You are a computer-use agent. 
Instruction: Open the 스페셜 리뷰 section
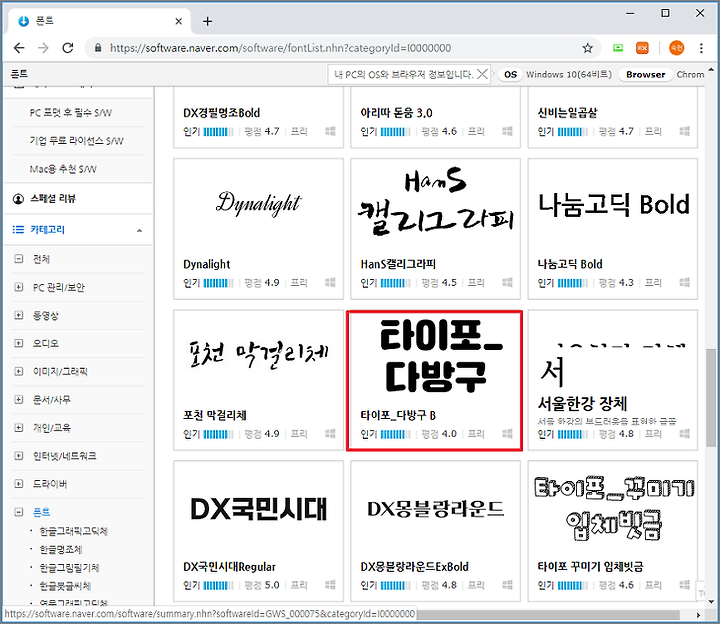point(53,198)
